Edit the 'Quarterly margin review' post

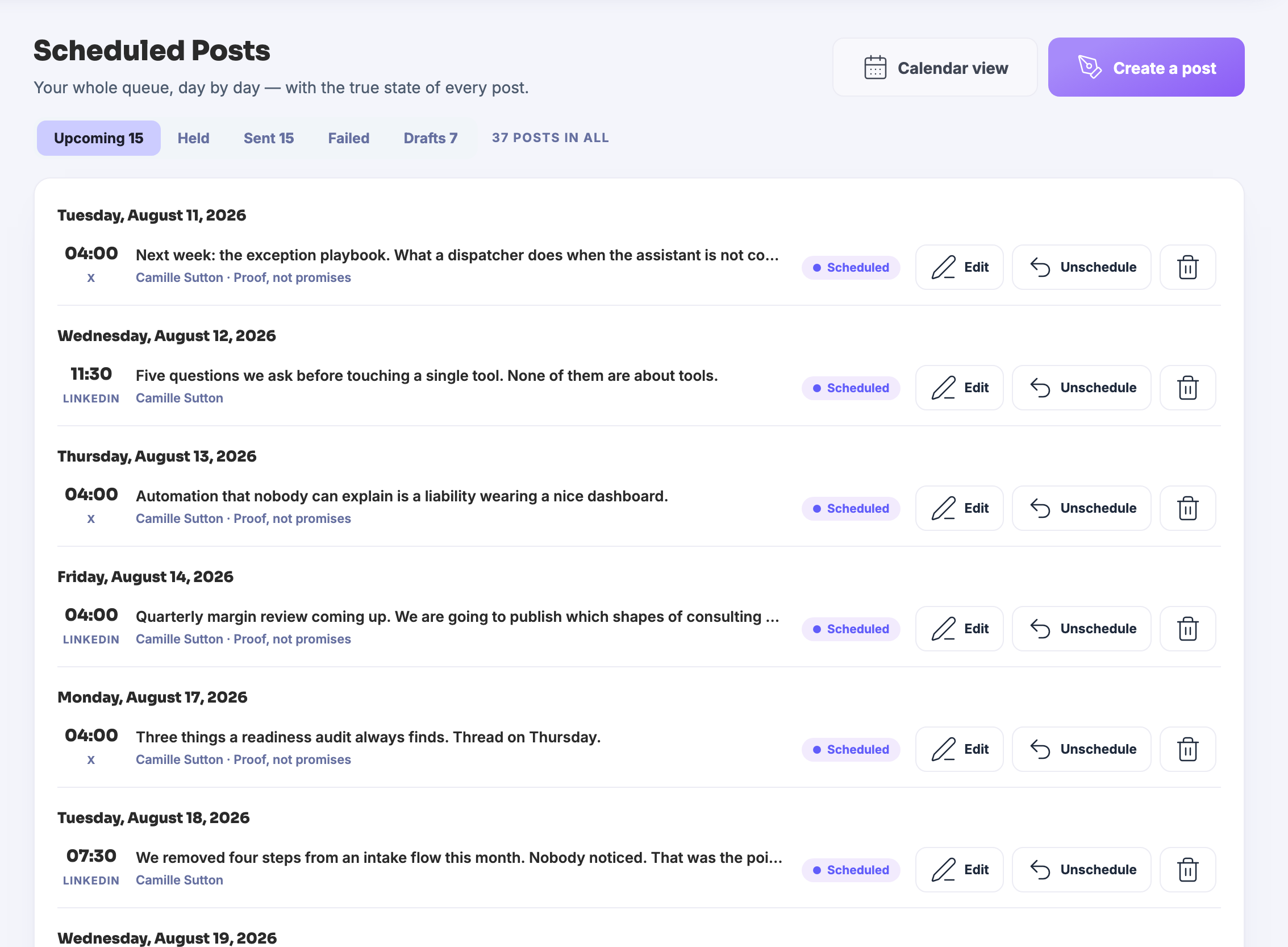[x=959, y=629]
